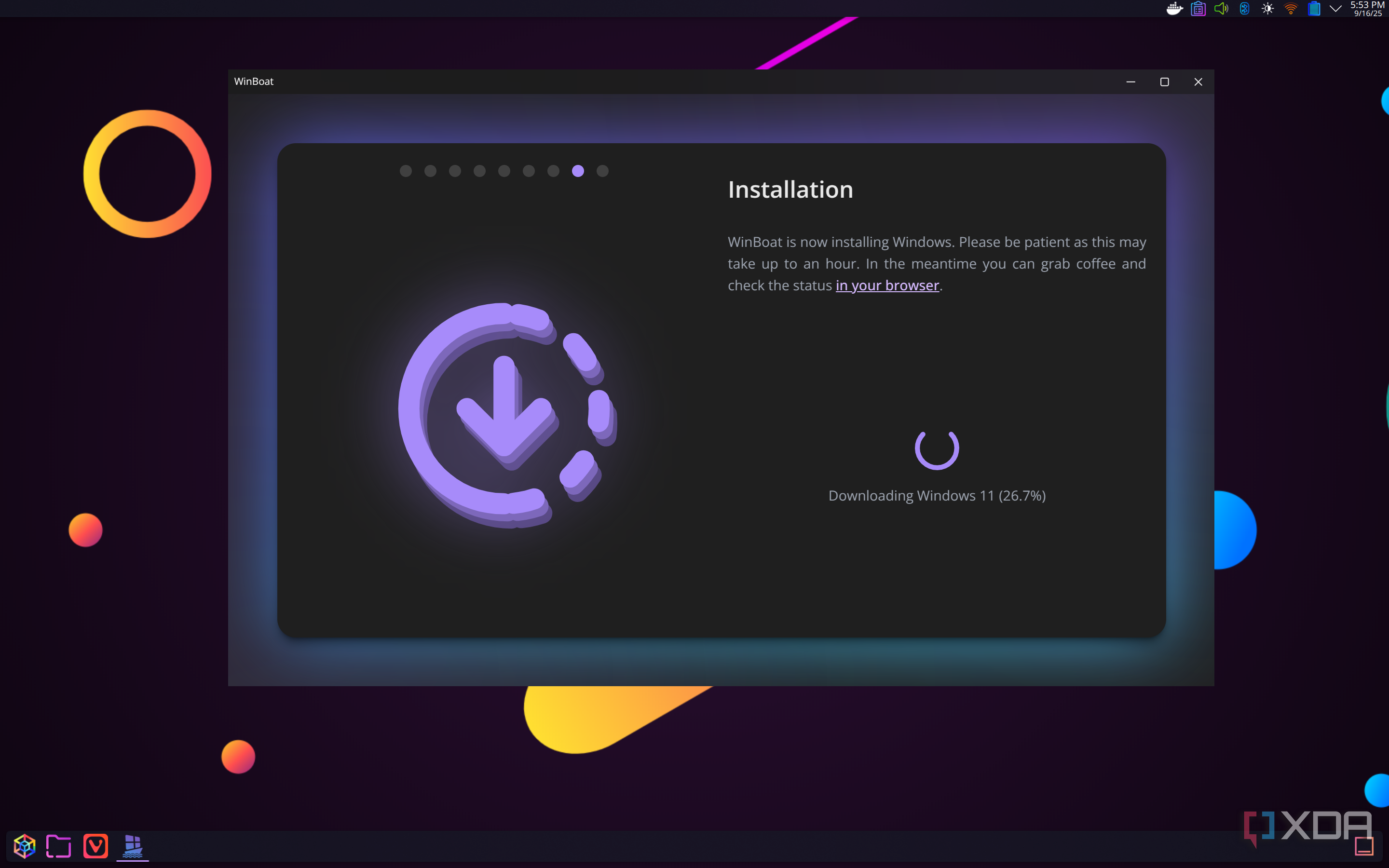Launch the file manager folder icon
This screenshot has width=1389, height=868.
pos(58,846)
